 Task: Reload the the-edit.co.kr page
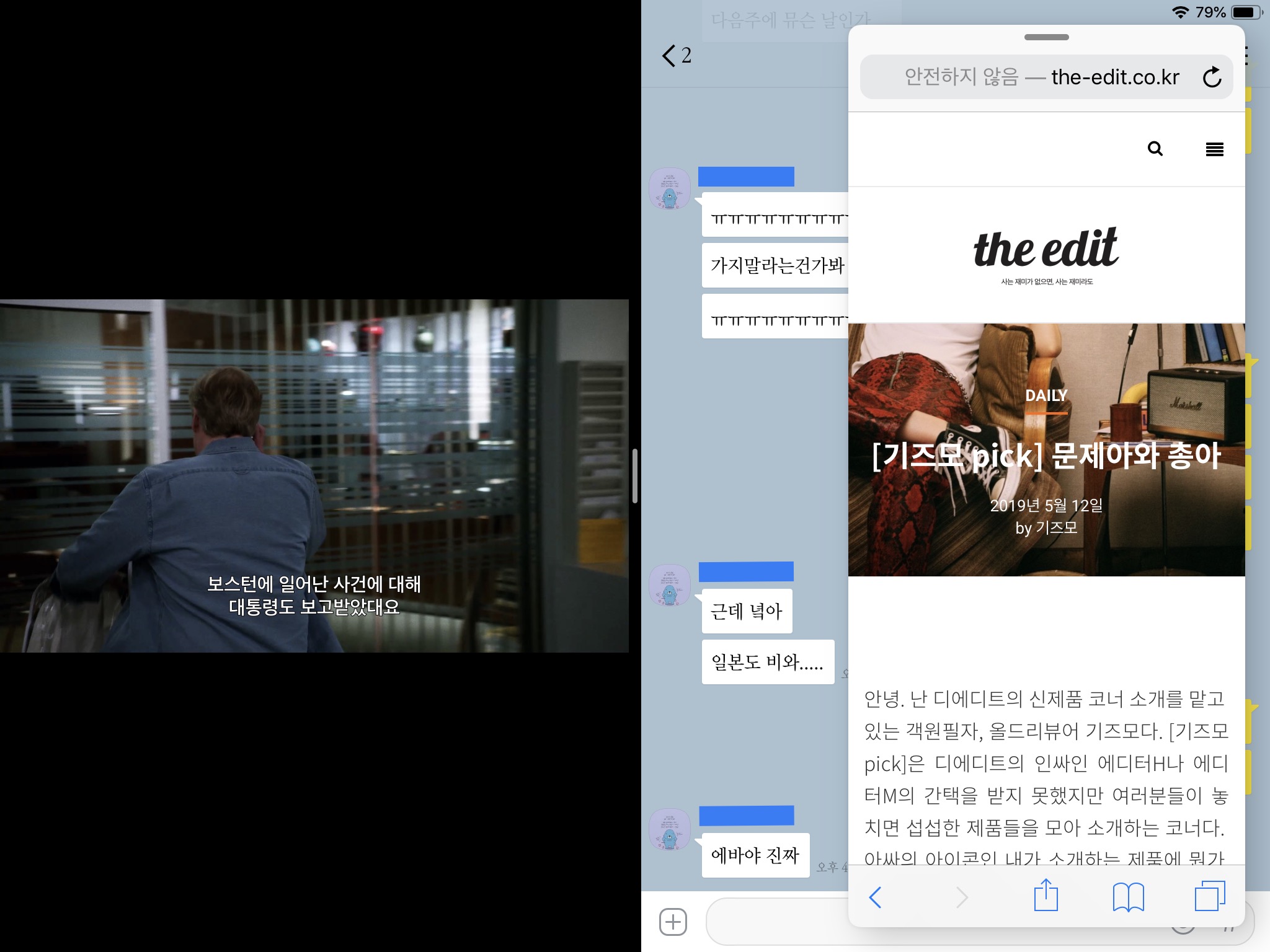click(x=1212, y=77)
